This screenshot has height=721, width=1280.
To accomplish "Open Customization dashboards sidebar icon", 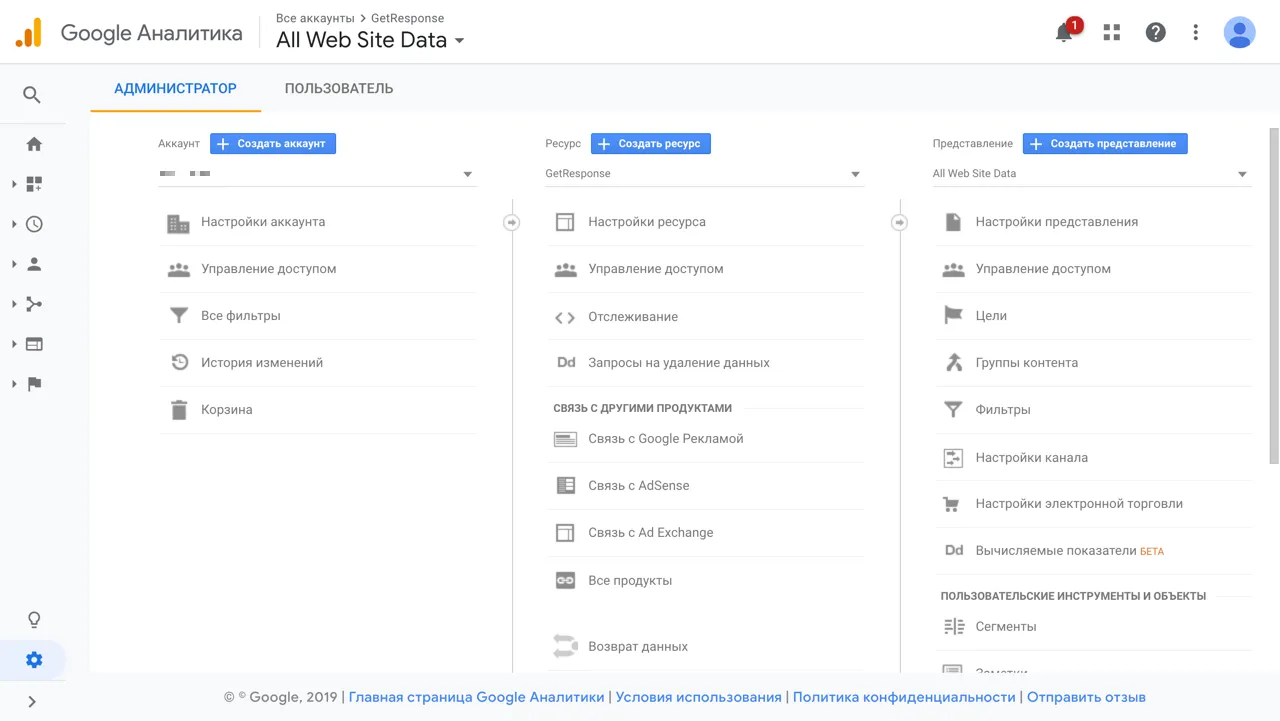I will click(x=34, y=184).
